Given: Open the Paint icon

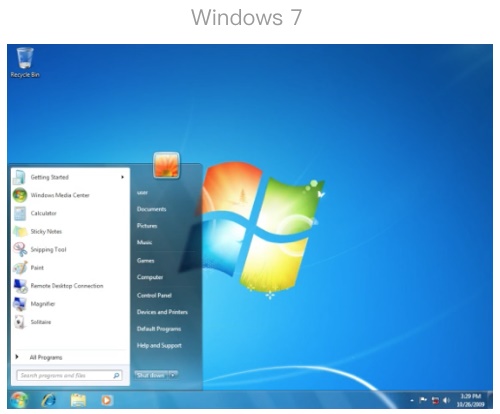Looking at the screenshot, I should tap(20, 267).
